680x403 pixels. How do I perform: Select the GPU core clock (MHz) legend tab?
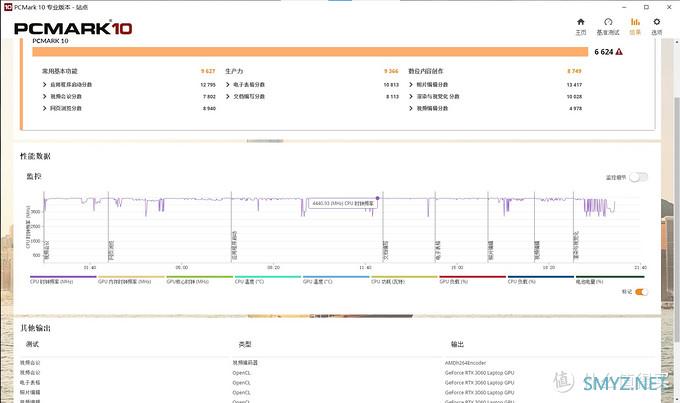tap(199, 280)
